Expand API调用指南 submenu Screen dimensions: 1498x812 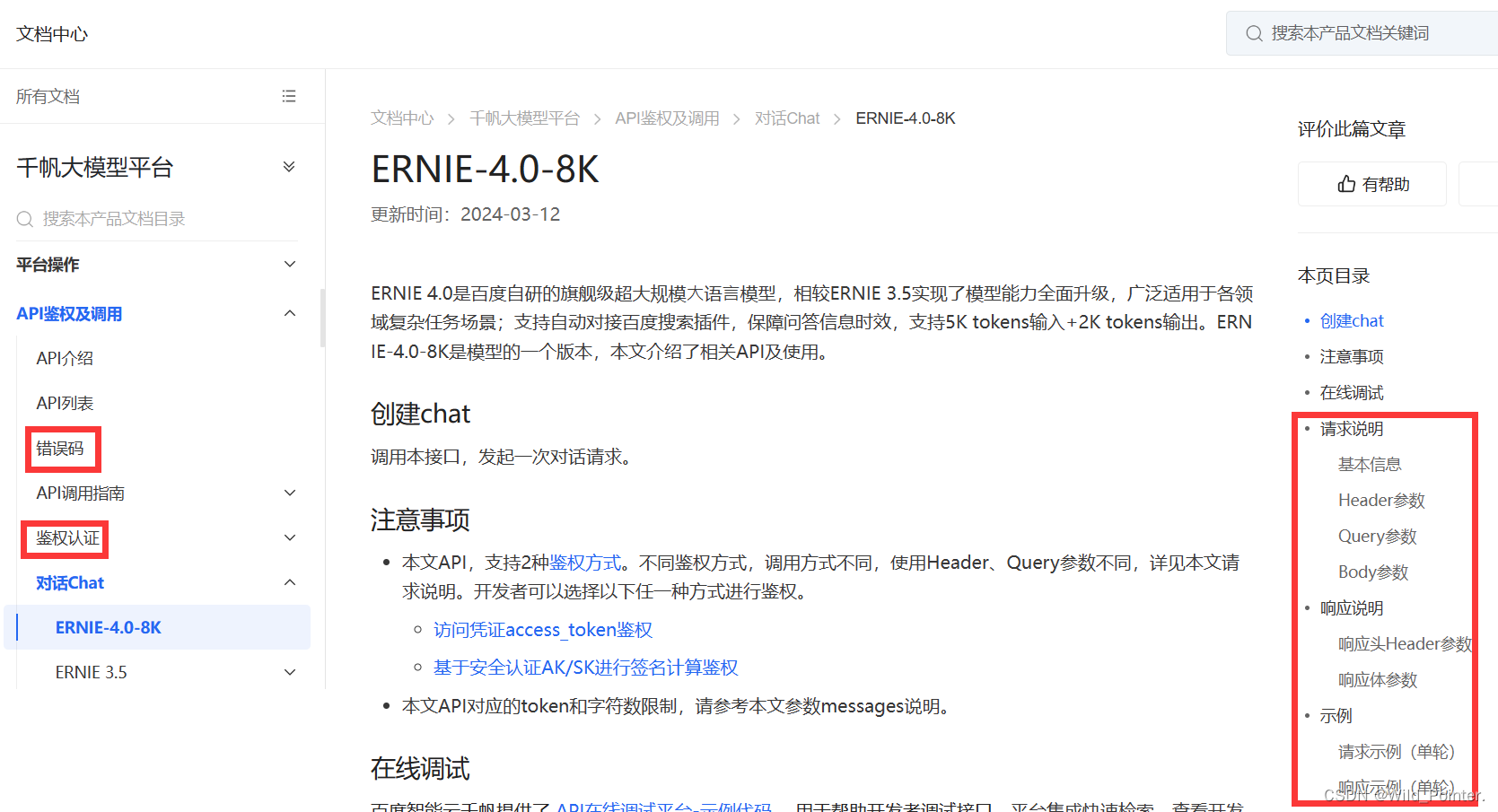pyautogui.click(x=289, y=493)
